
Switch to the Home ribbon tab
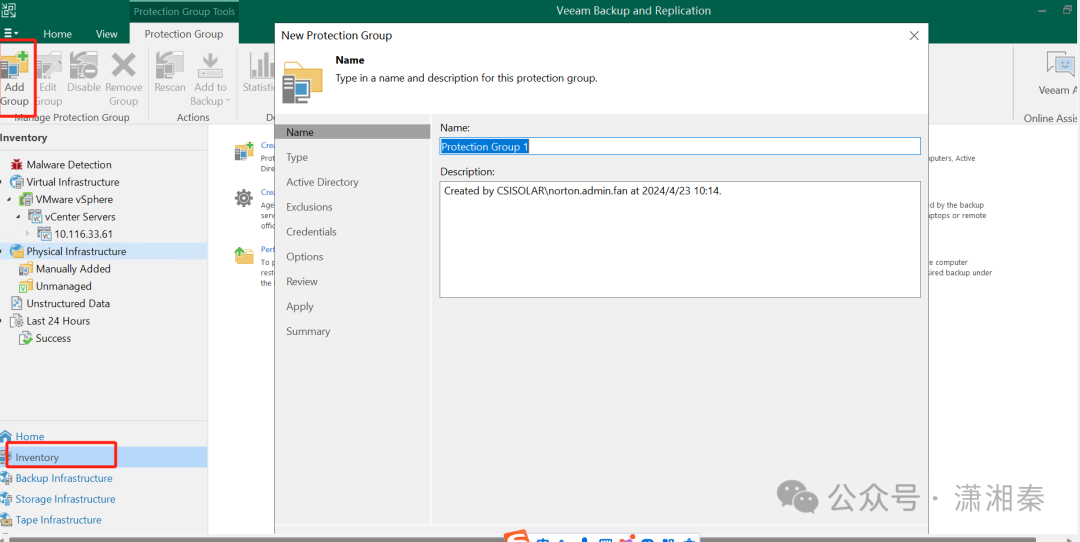pos(57,34)
